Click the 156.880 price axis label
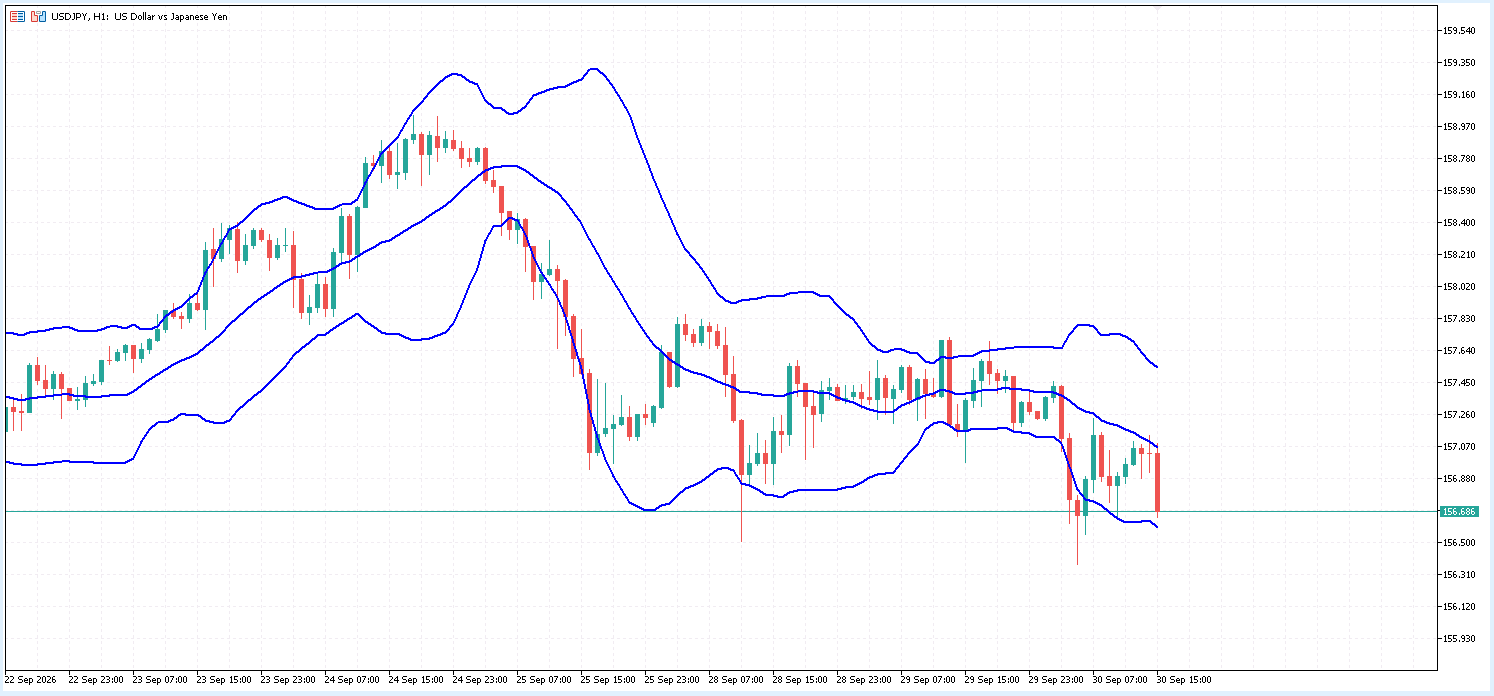The image size is (1494, 696). pos(1459,479)
